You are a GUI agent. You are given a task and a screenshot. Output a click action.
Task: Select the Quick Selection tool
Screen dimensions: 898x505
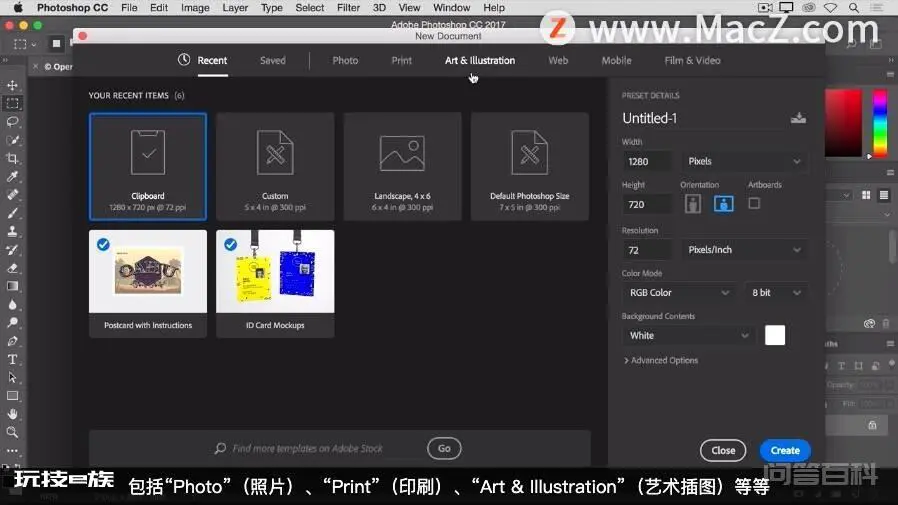12,140
